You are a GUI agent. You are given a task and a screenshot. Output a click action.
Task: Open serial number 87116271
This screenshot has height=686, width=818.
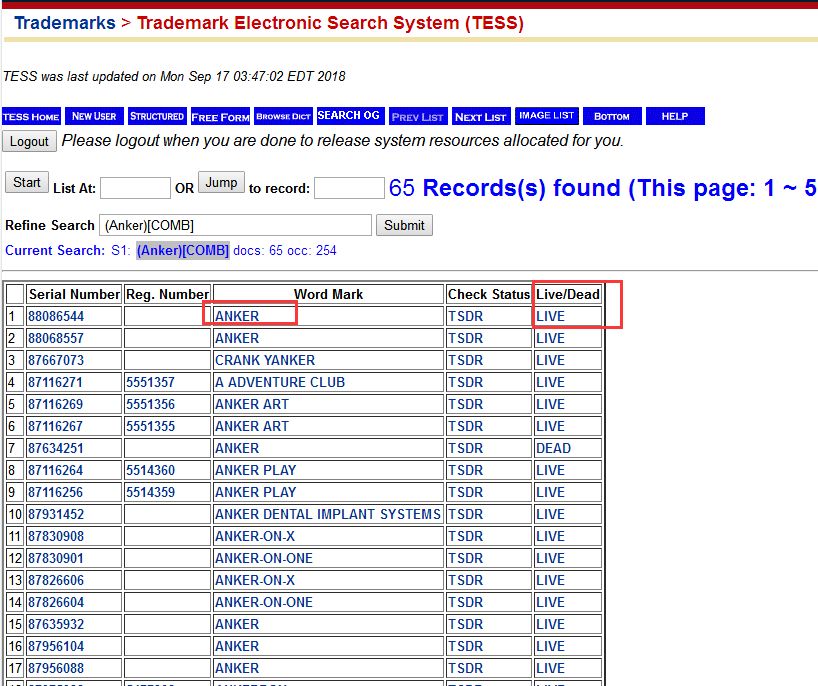pos(55,382)
